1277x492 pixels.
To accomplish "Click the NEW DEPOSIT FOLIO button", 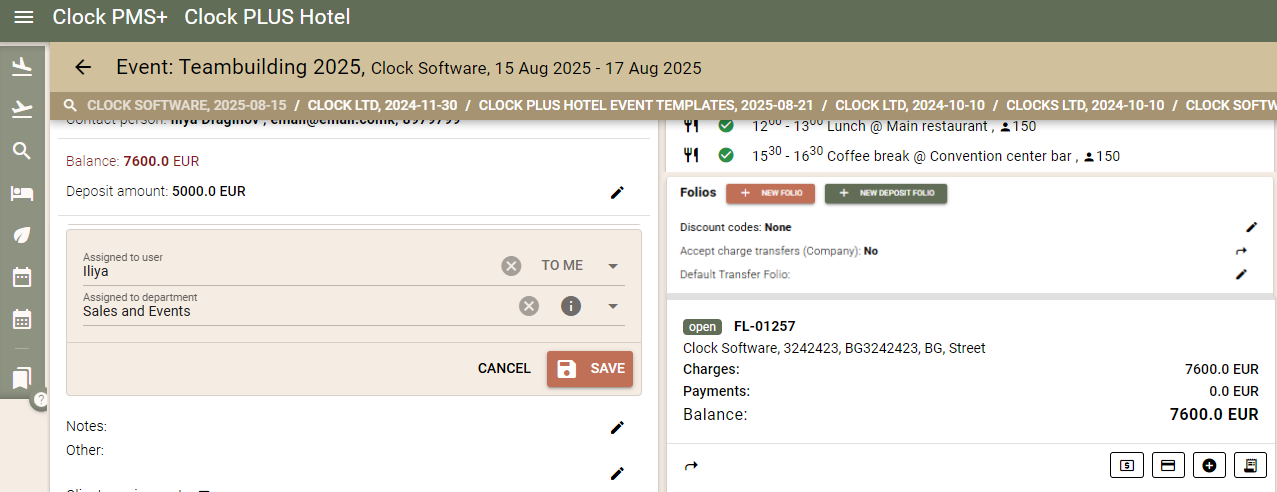I will click(x=886, y=193).
